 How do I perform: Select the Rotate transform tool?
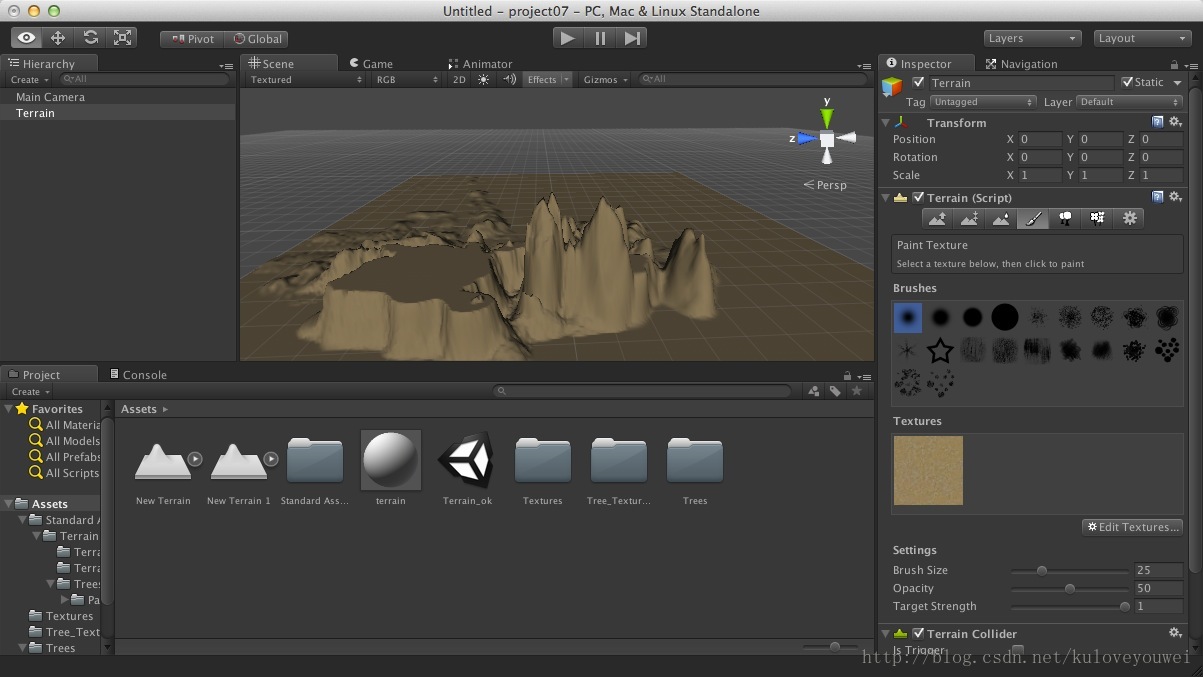(x=90, y=38)
